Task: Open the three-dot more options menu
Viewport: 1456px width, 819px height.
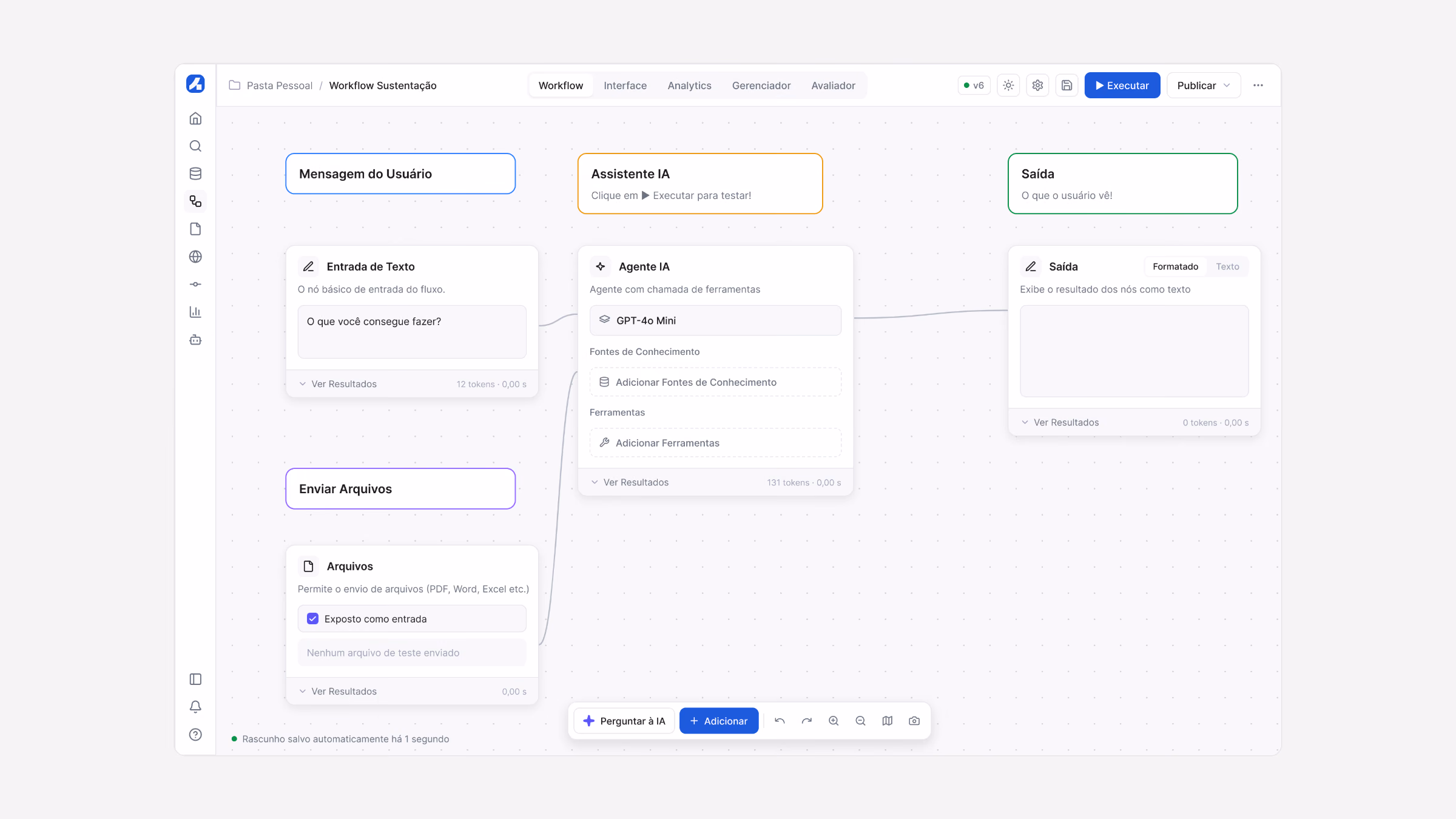Action: (x=1258, y=86)
